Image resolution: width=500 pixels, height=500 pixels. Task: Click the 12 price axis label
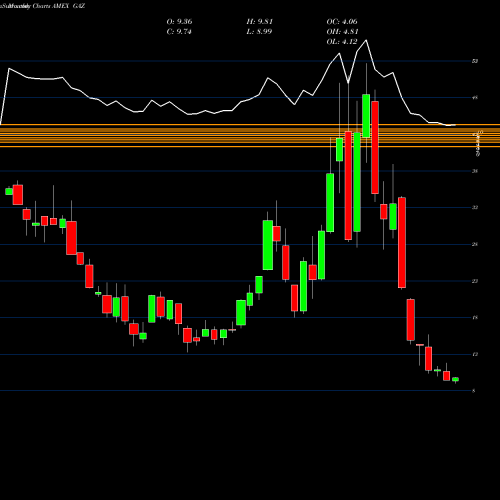pyautogui.click(x=475, y=354)
